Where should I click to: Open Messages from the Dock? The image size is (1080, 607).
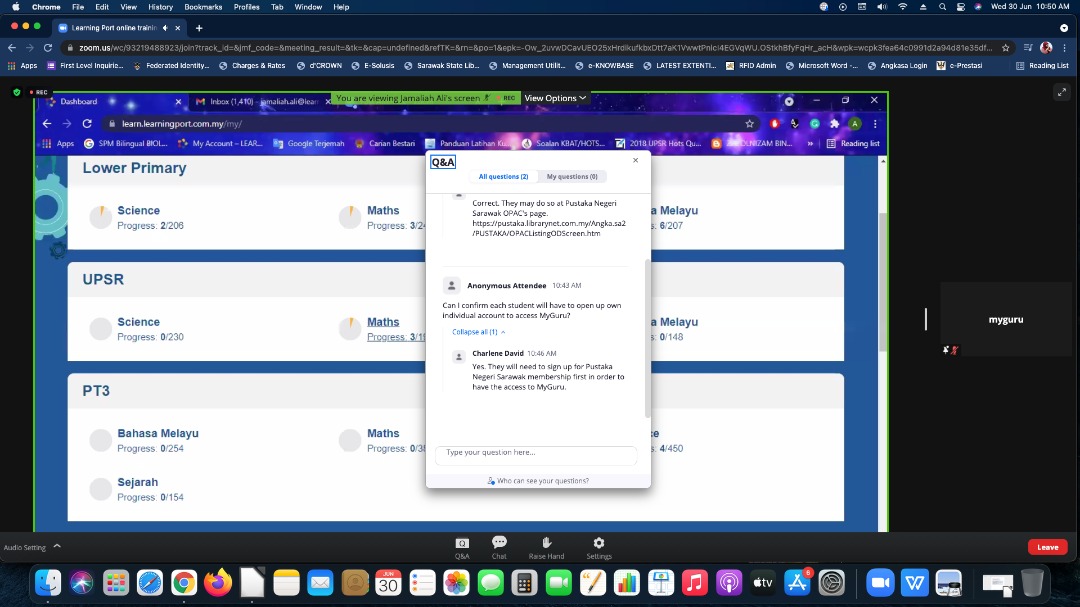point(490,583)
